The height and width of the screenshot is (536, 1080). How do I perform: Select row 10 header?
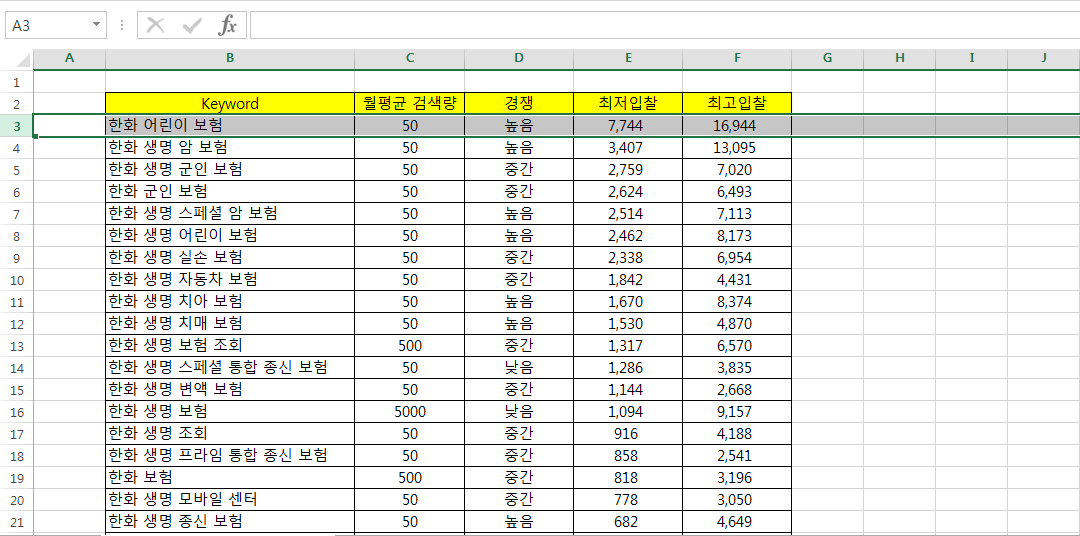[x=17, y=280]
